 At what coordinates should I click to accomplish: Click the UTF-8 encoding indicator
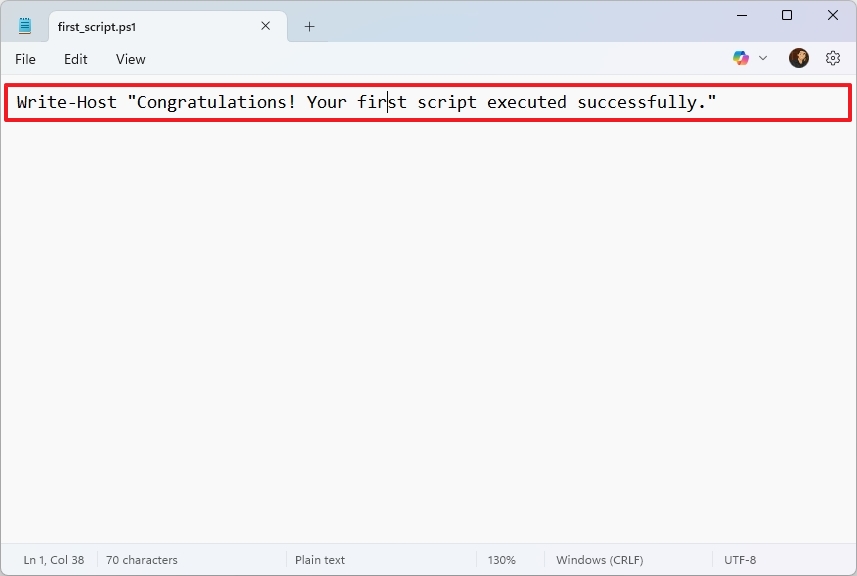739,560
